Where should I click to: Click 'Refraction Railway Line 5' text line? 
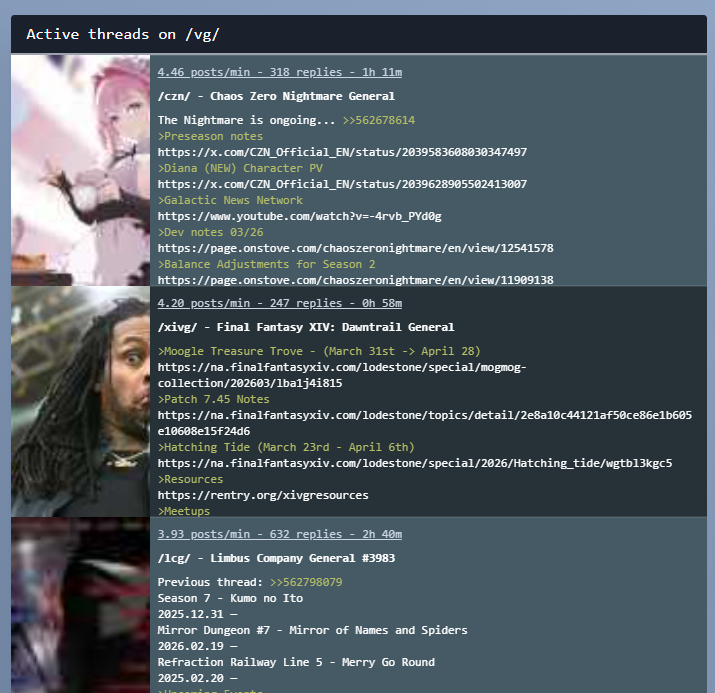296,662
